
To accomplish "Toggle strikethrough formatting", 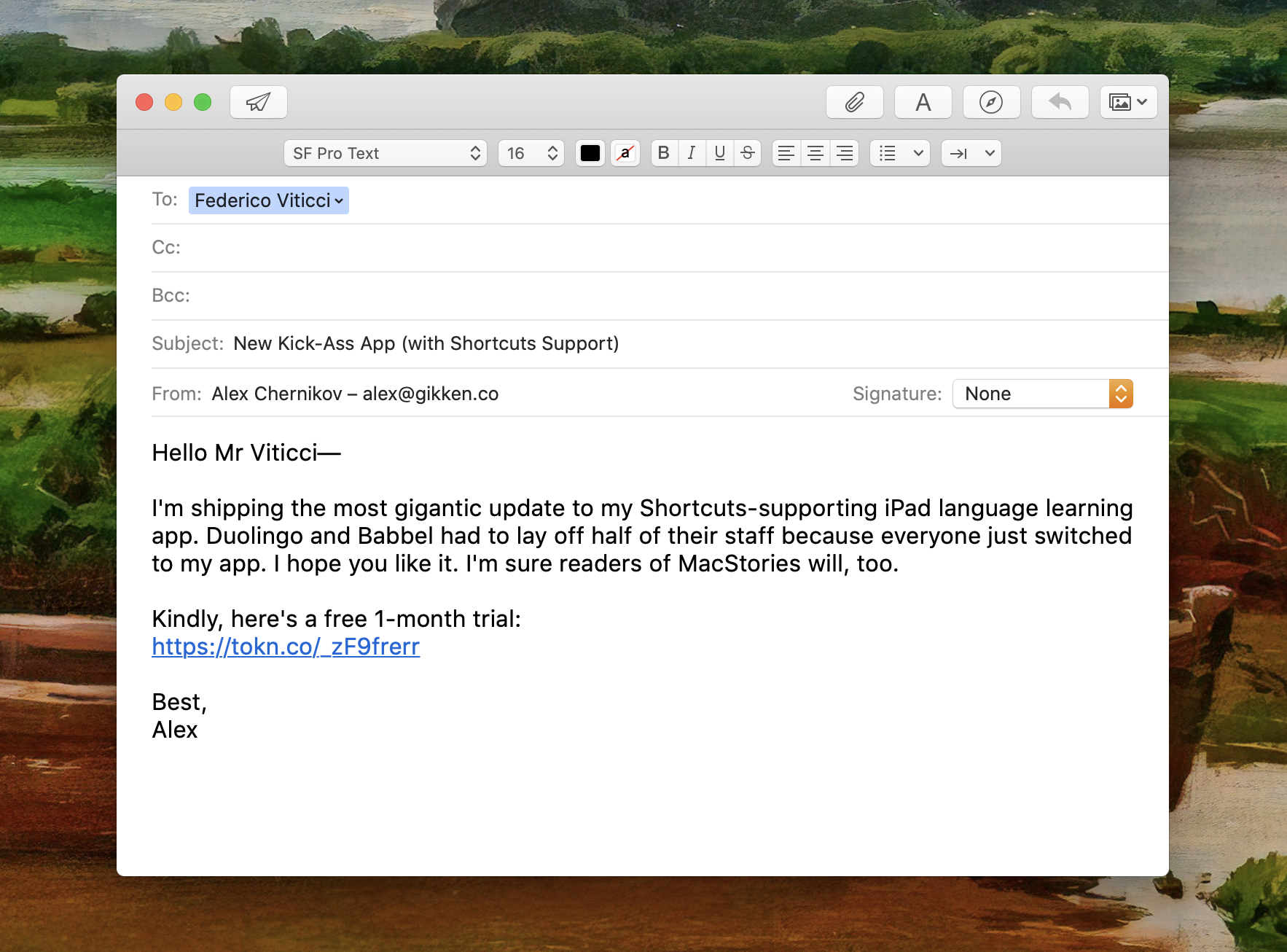I will pos(748,153).
